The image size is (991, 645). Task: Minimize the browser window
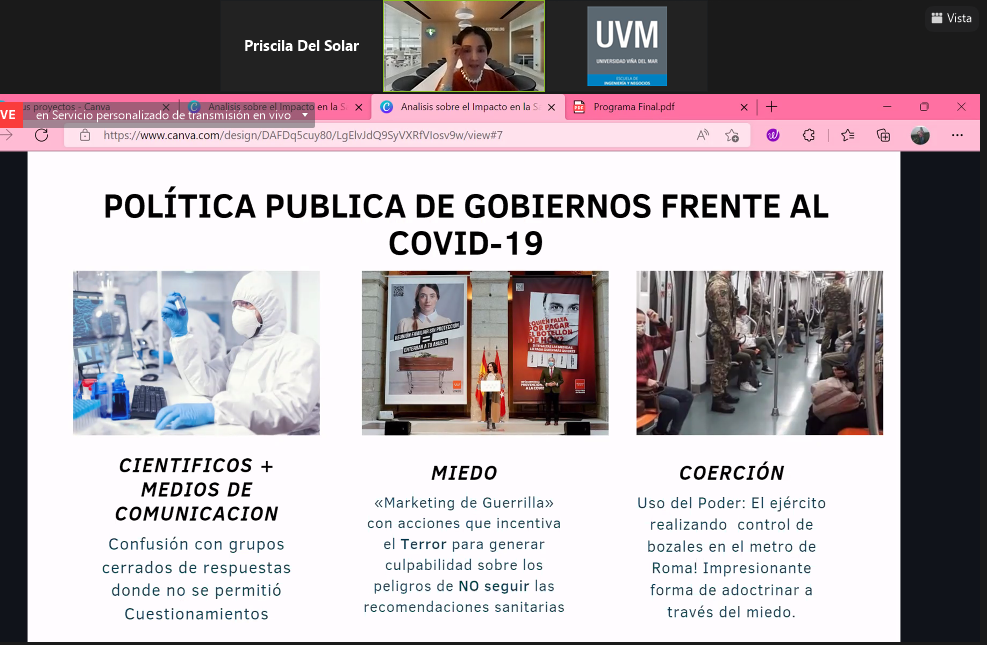click(x=887, y=107)
